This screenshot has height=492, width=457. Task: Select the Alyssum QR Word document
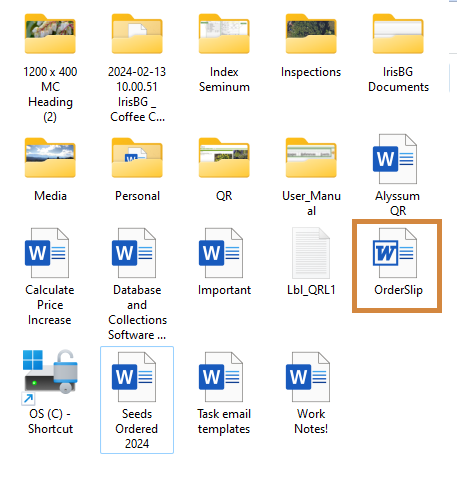[x=395, y=159]
